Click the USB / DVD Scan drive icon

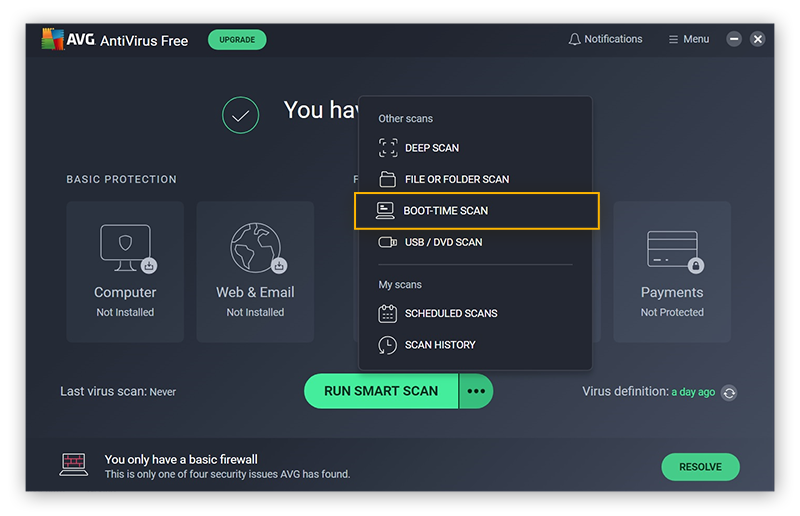388,242
